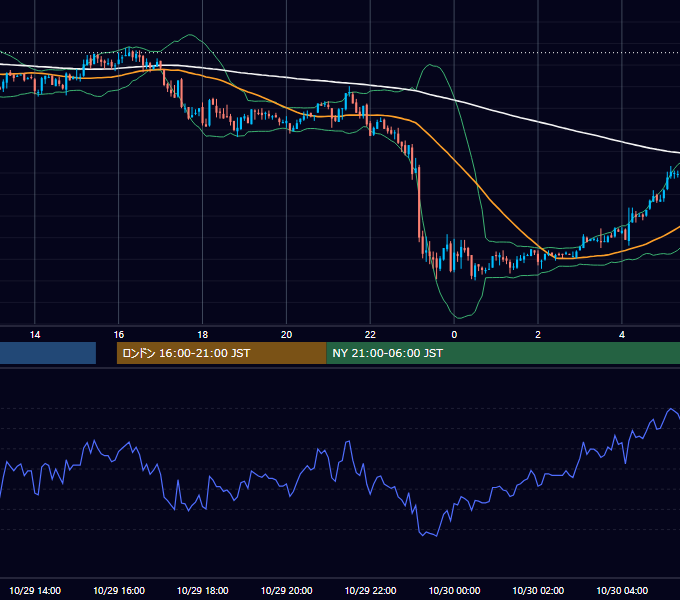Screen dimensions: 680x600
Task: Click hour label 14 on chart axis
Action: pyautogui.click(x=35, y=335)
